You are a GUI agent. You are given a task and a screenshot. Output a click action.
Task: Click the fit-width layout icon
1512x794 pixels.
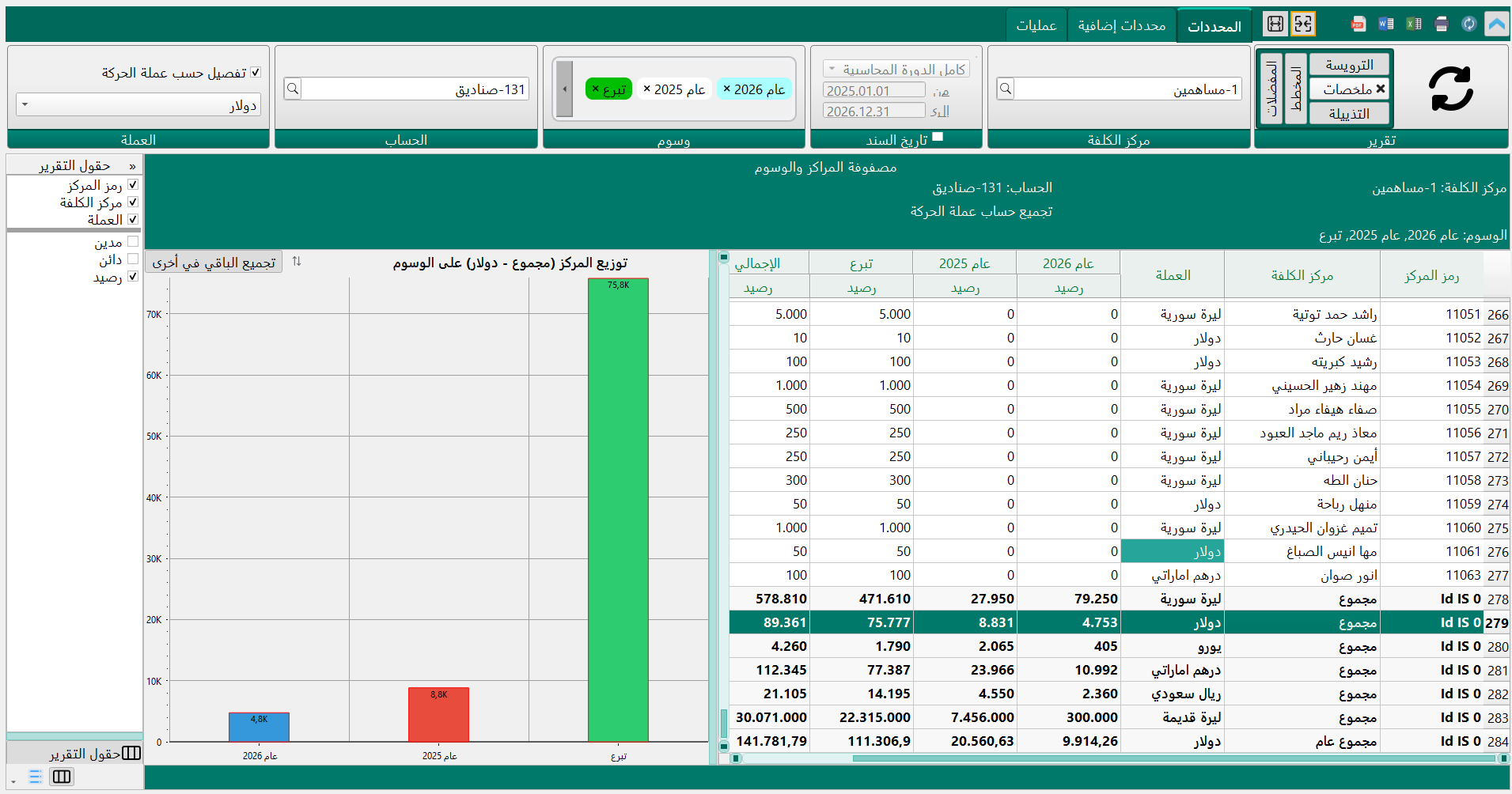1275,25
